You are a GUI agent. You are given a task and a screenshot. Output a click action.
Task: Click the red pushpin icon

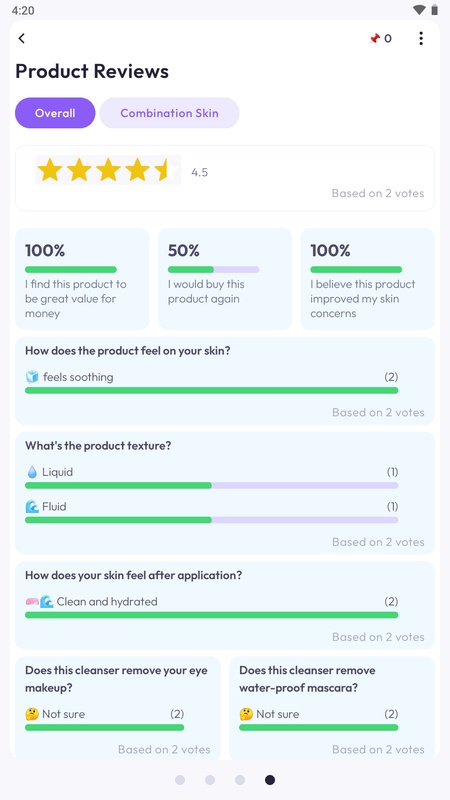374,39
